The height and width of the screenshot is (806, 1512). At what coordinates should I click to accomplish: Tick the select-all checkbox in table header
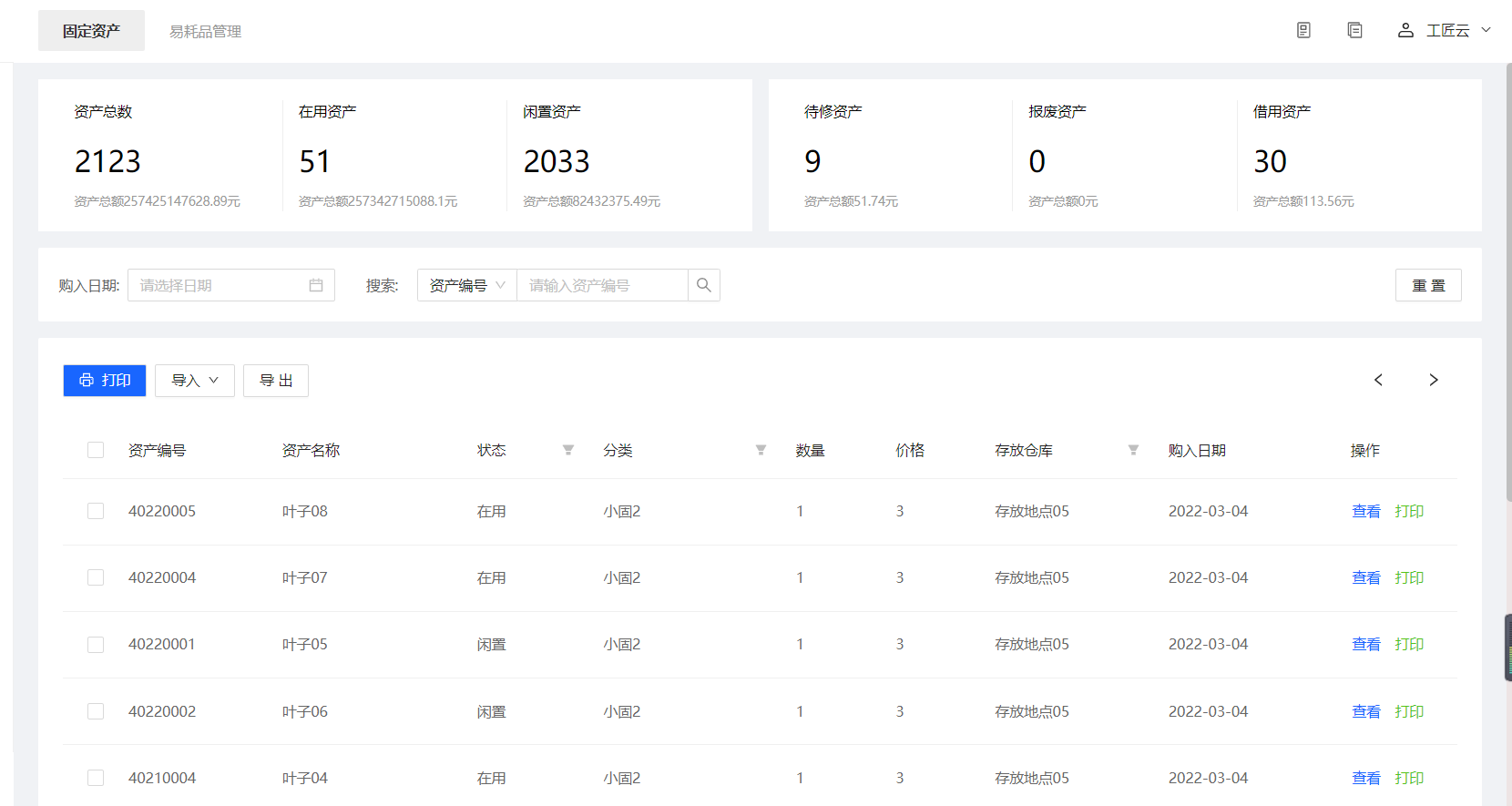pos(96,450)
